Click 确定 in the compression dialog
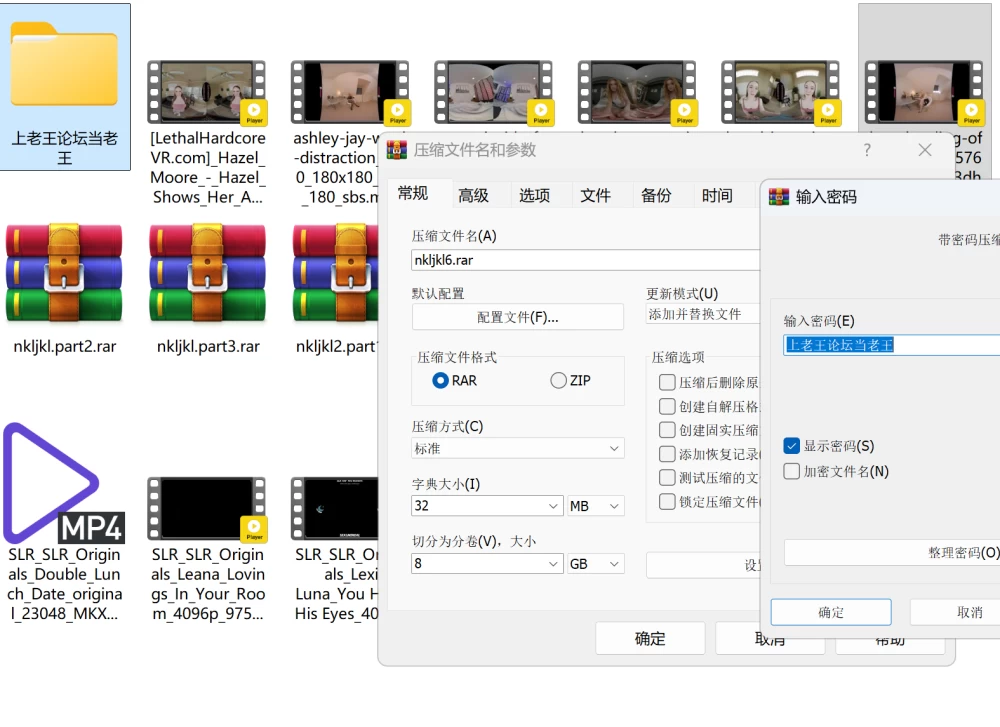Screen dimensions: 1000x727 coord(650,638)
